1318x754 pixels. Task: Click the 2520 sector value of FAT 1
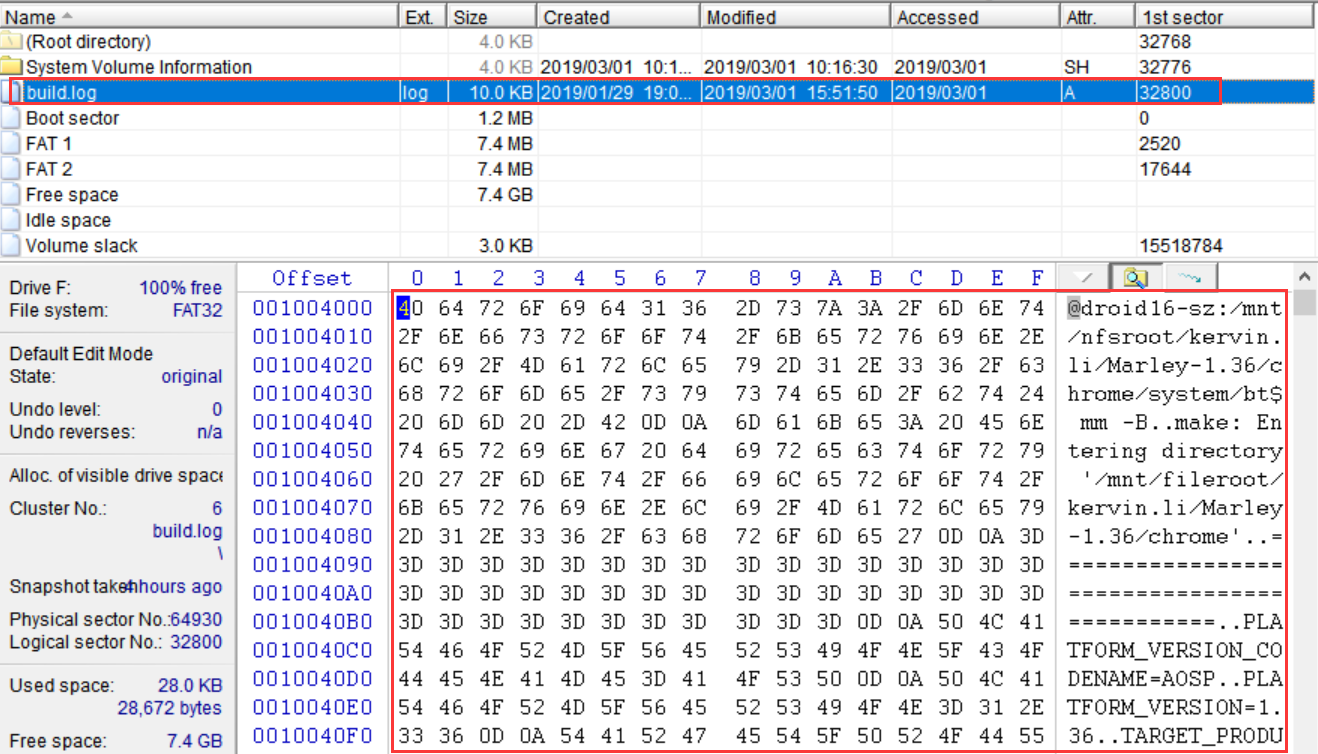click(x=1160, y=144)
